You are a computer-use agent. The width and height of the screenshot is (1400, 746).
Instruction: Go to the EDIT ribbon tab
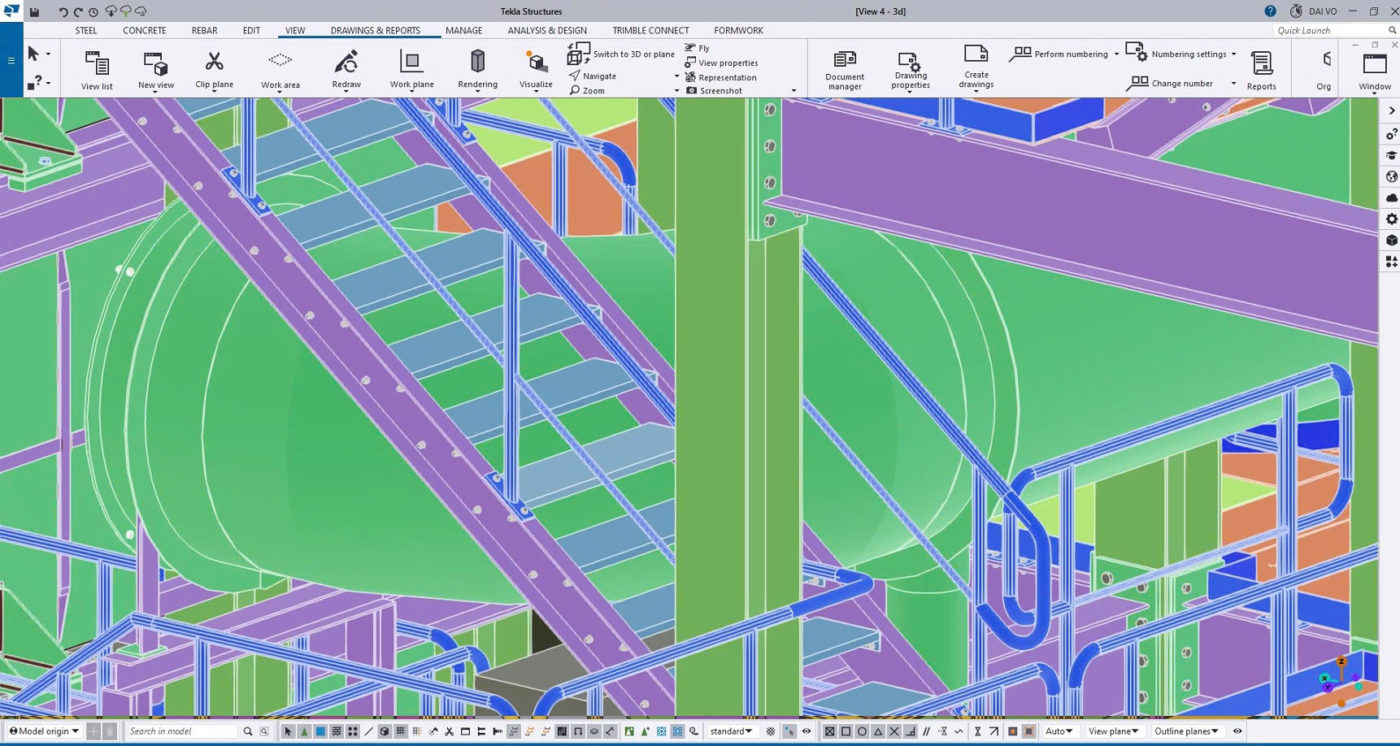(251, 30)
